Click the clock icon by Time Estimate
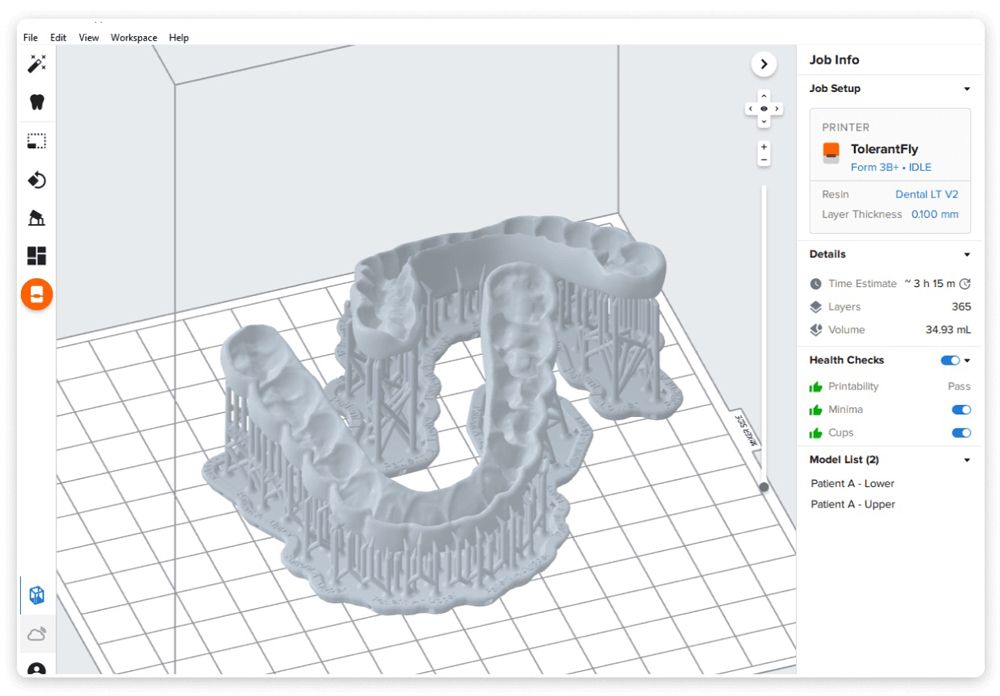 (816, 284)
